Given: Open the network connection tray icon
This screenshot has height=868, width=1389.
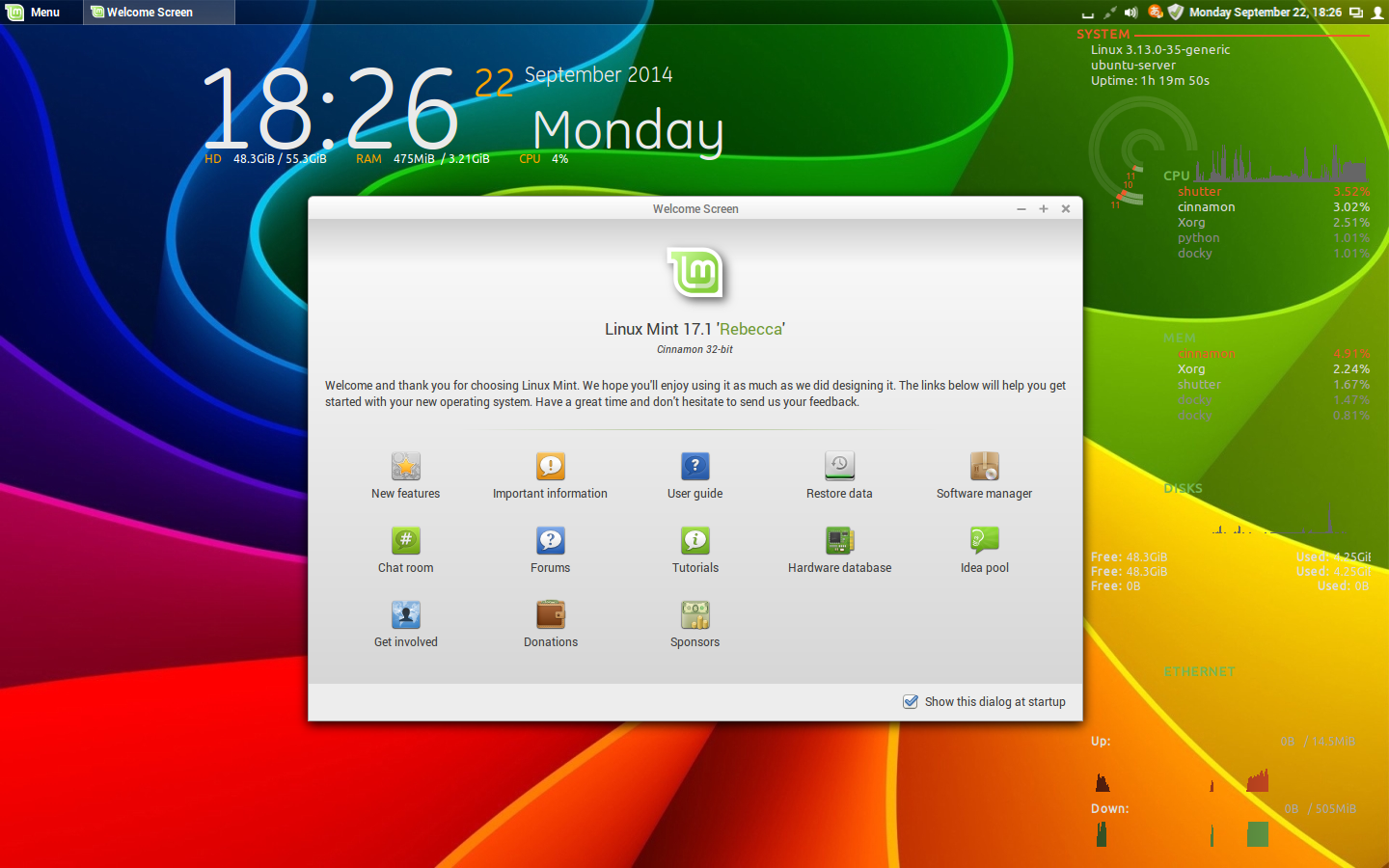Looking at the screenshot, I should click(x=1109, y=13).
